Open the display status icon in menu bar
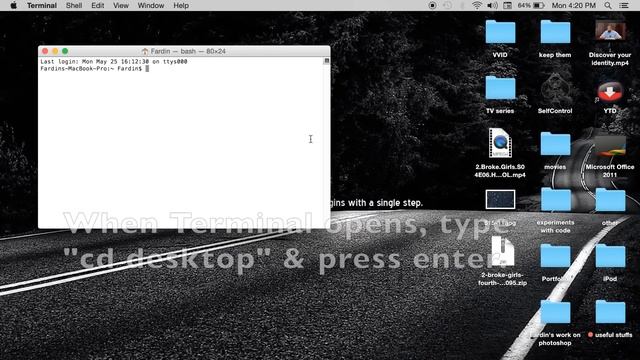The image size is (640, 360). click(507, 5)
